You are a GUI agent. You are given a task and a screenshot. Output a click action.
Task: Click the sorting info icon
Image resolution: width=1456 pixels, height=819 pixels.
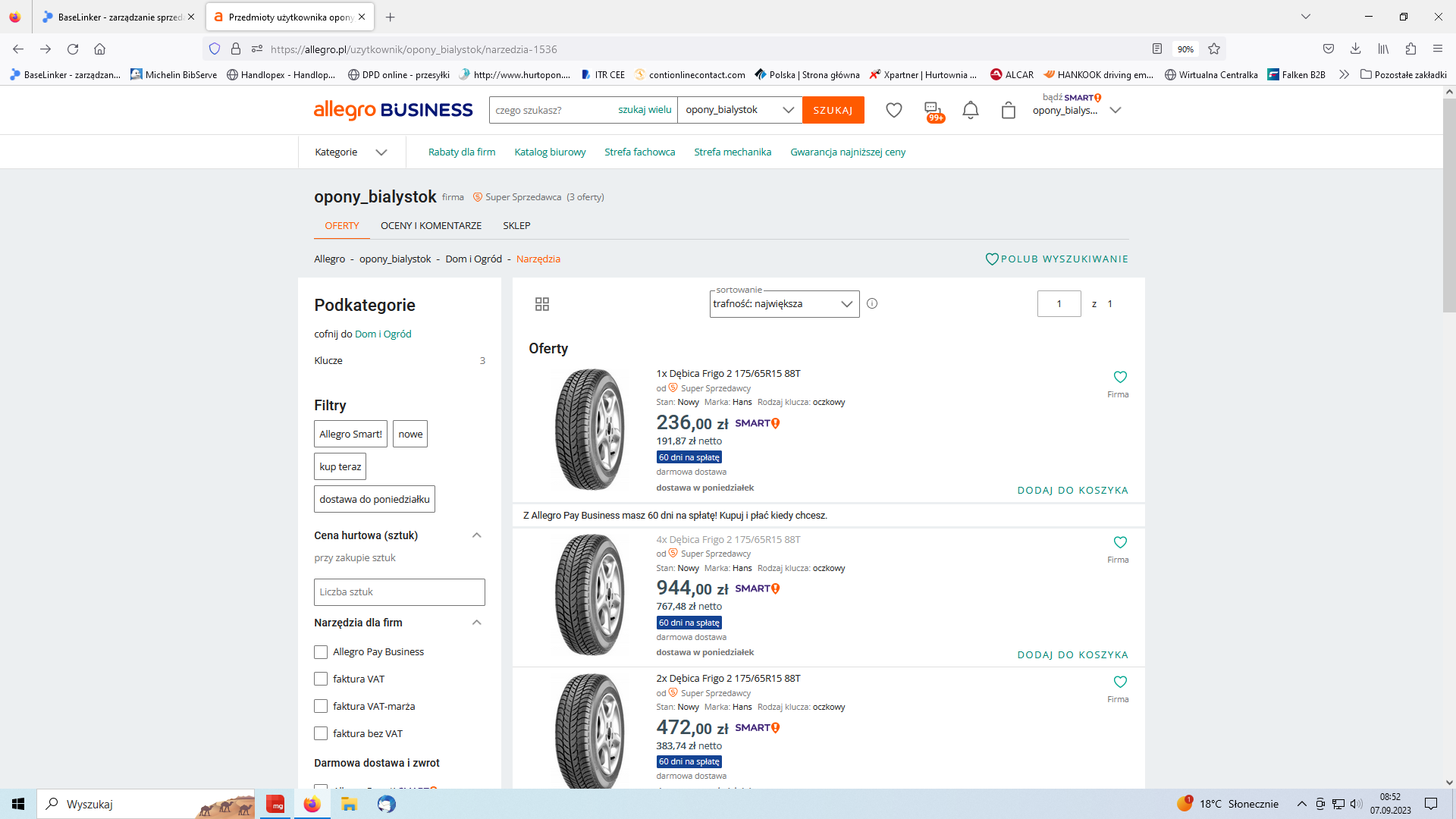click(x=872, y=303)
